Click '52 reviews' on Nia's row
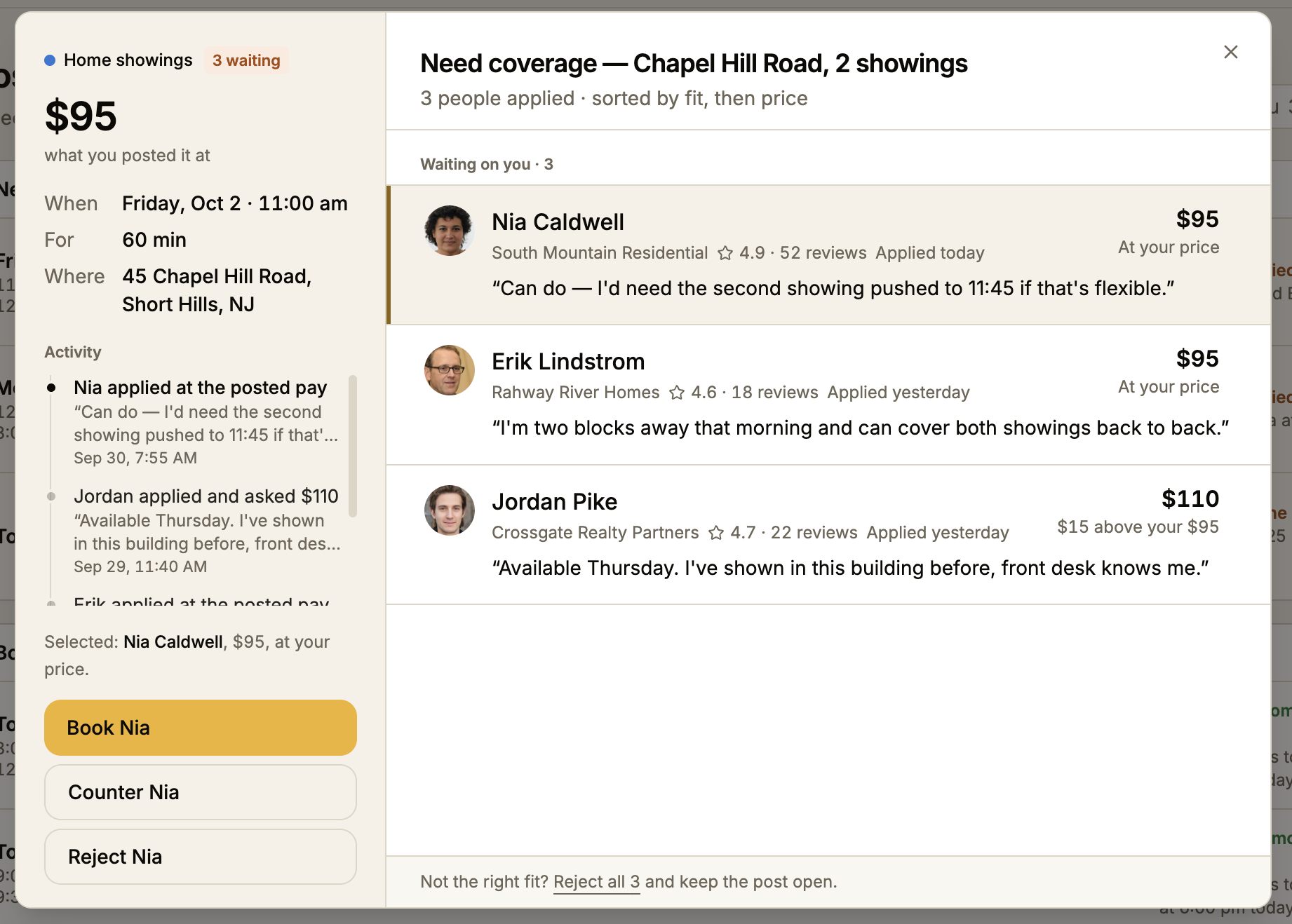Viewport: 1292px width, 924px height. click(823, 253)
